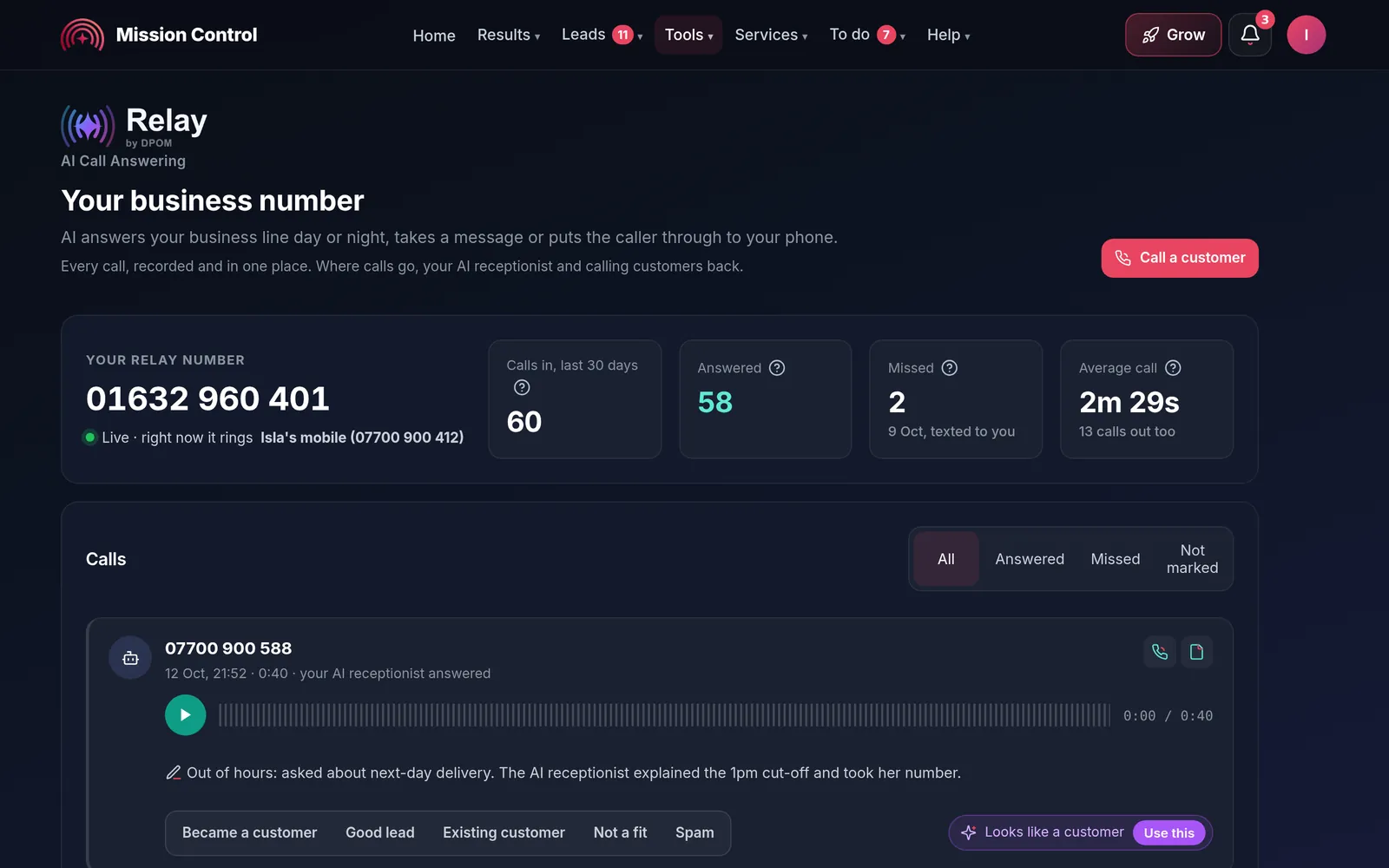
Task: Click the average call value 2m 29s
Action: pyautogui.click(x=1129, y=403)
